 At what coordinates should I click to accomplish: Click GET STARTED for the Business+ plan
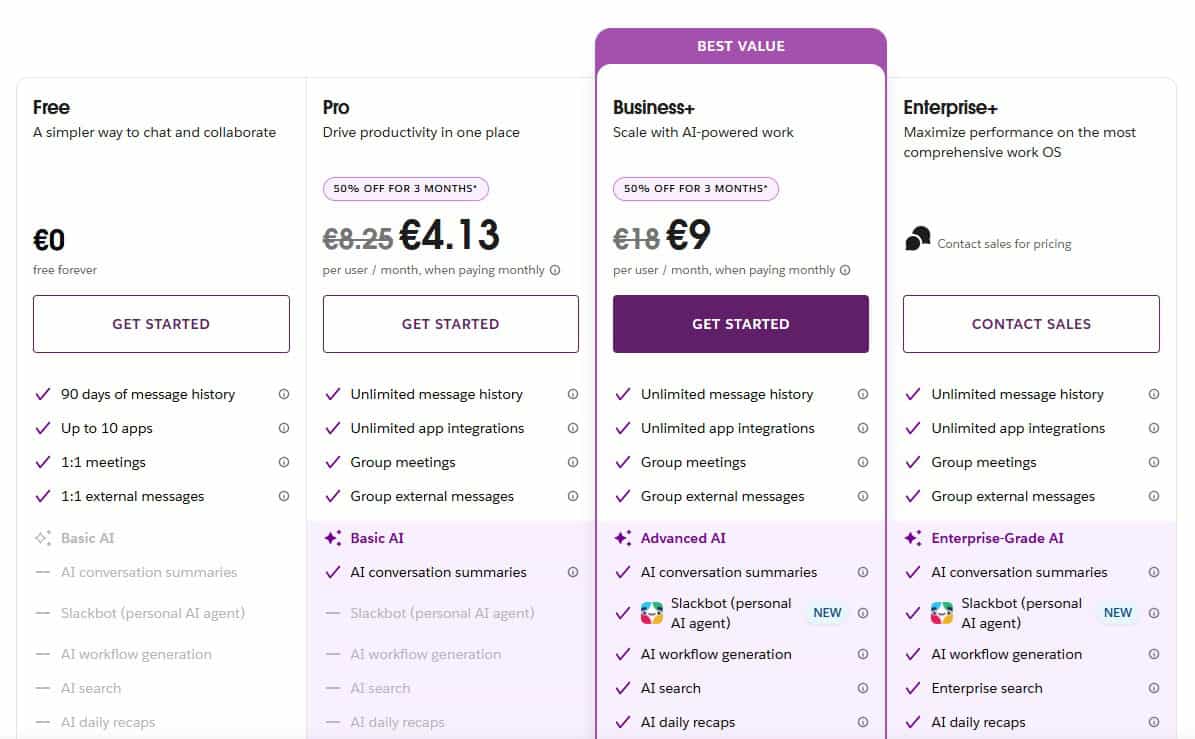coord(740,324)
